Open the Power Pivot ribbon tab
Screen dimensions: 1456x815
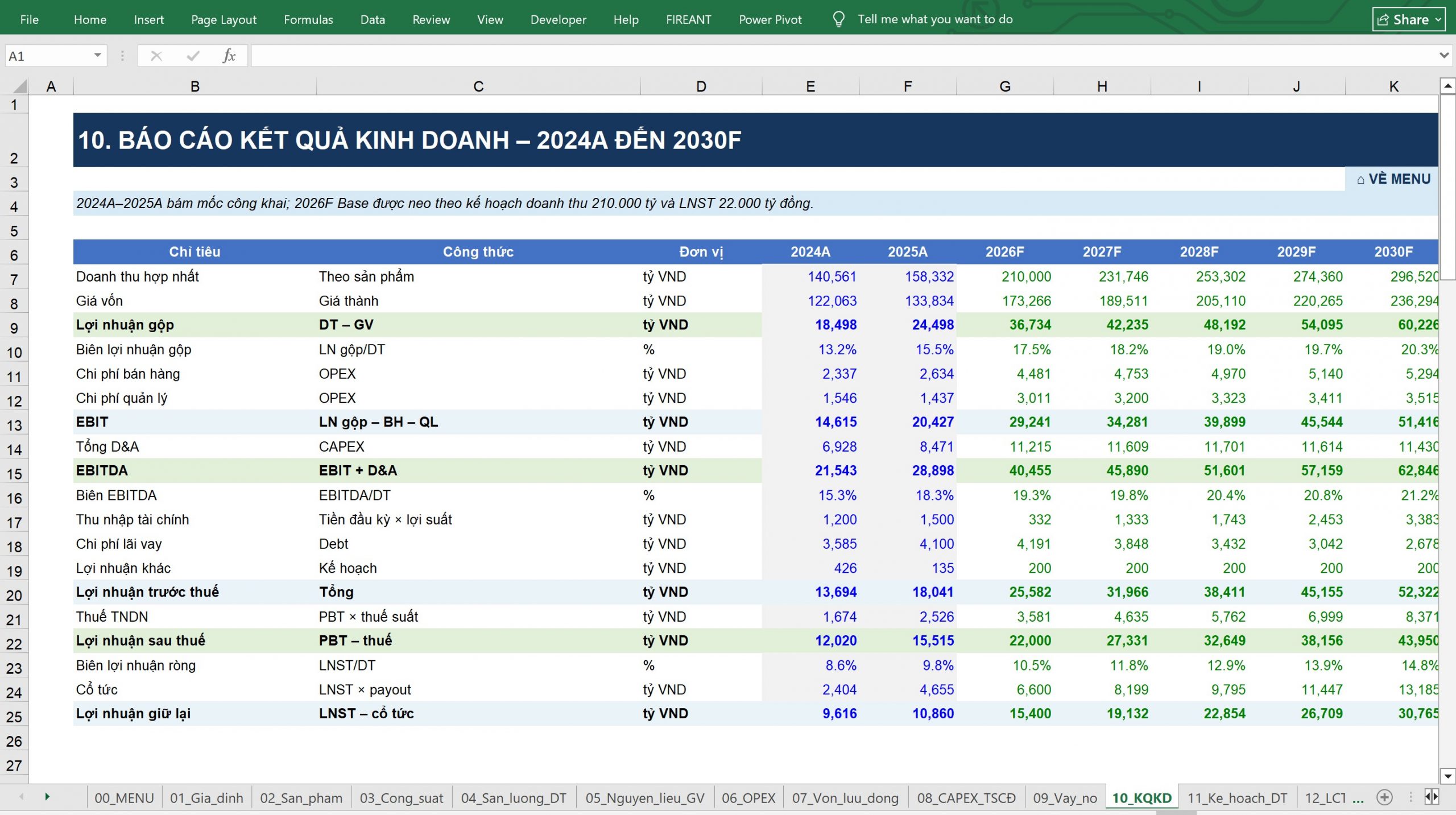pyautogui.click(x=770, y=19)
